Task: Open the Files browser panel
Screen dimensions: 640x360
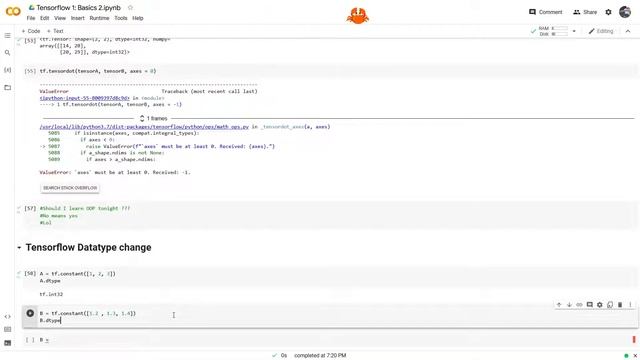Action: pos(7,87)
